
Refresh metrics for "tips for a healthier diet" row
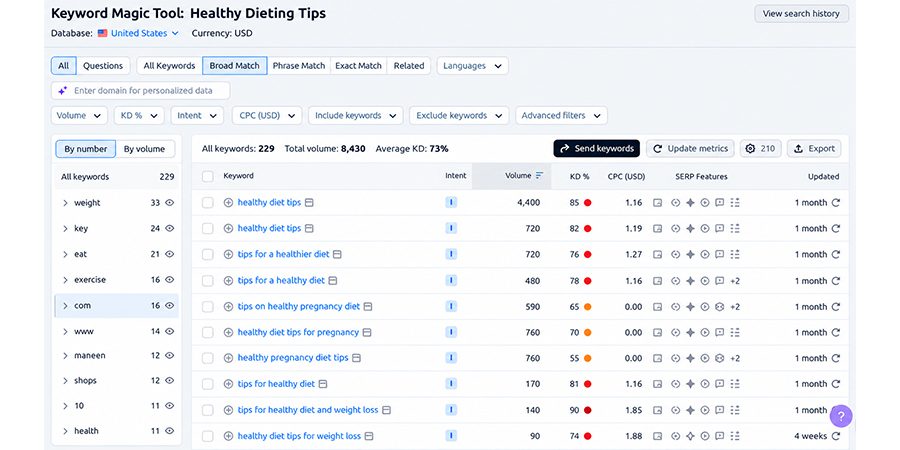(836, 254)
